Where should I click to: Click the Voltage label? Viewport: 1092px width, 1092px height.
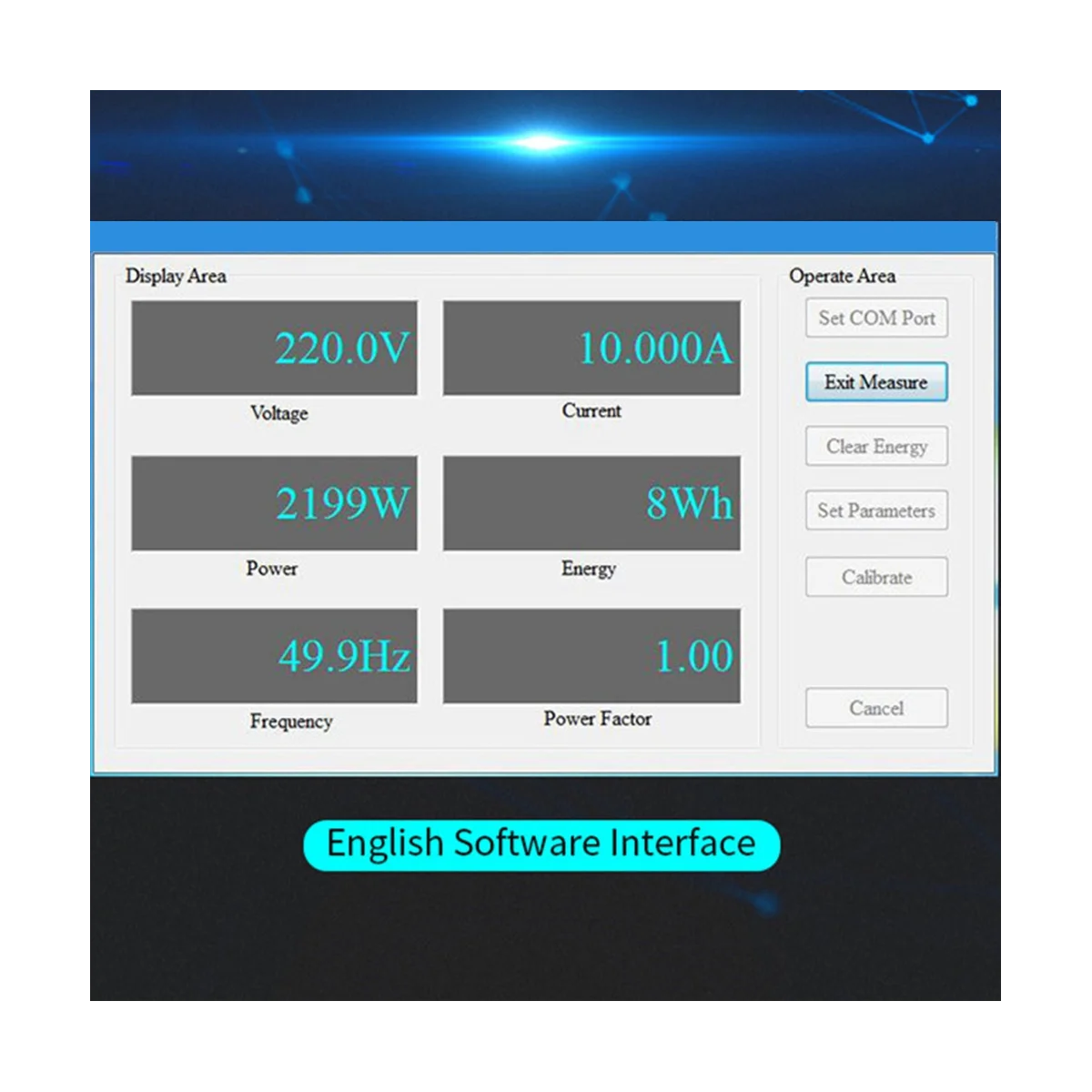(279, 413)
